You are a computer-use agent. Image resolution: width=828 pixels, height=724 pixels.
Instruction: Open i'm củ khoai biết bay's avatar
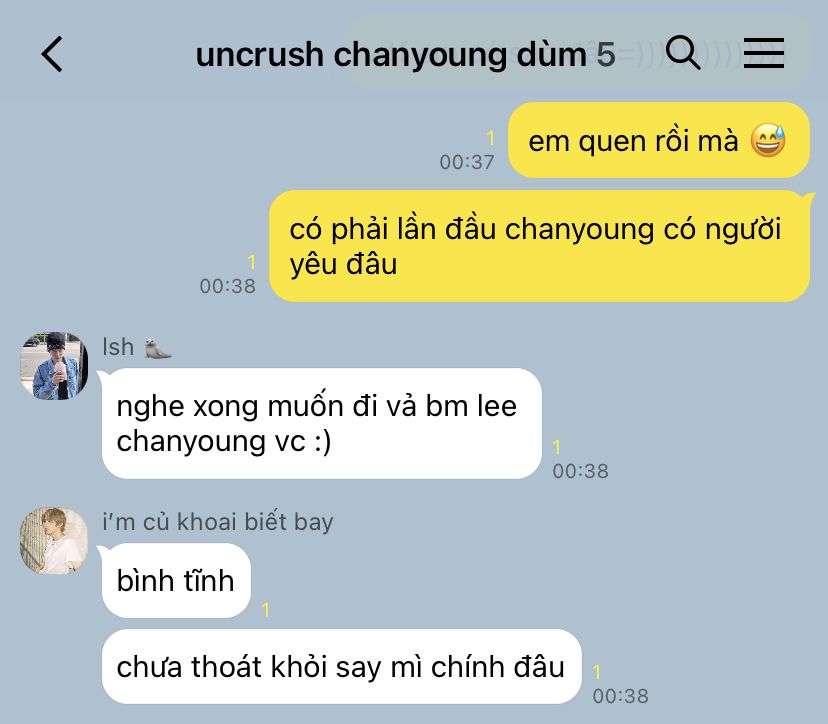[54, 541]
